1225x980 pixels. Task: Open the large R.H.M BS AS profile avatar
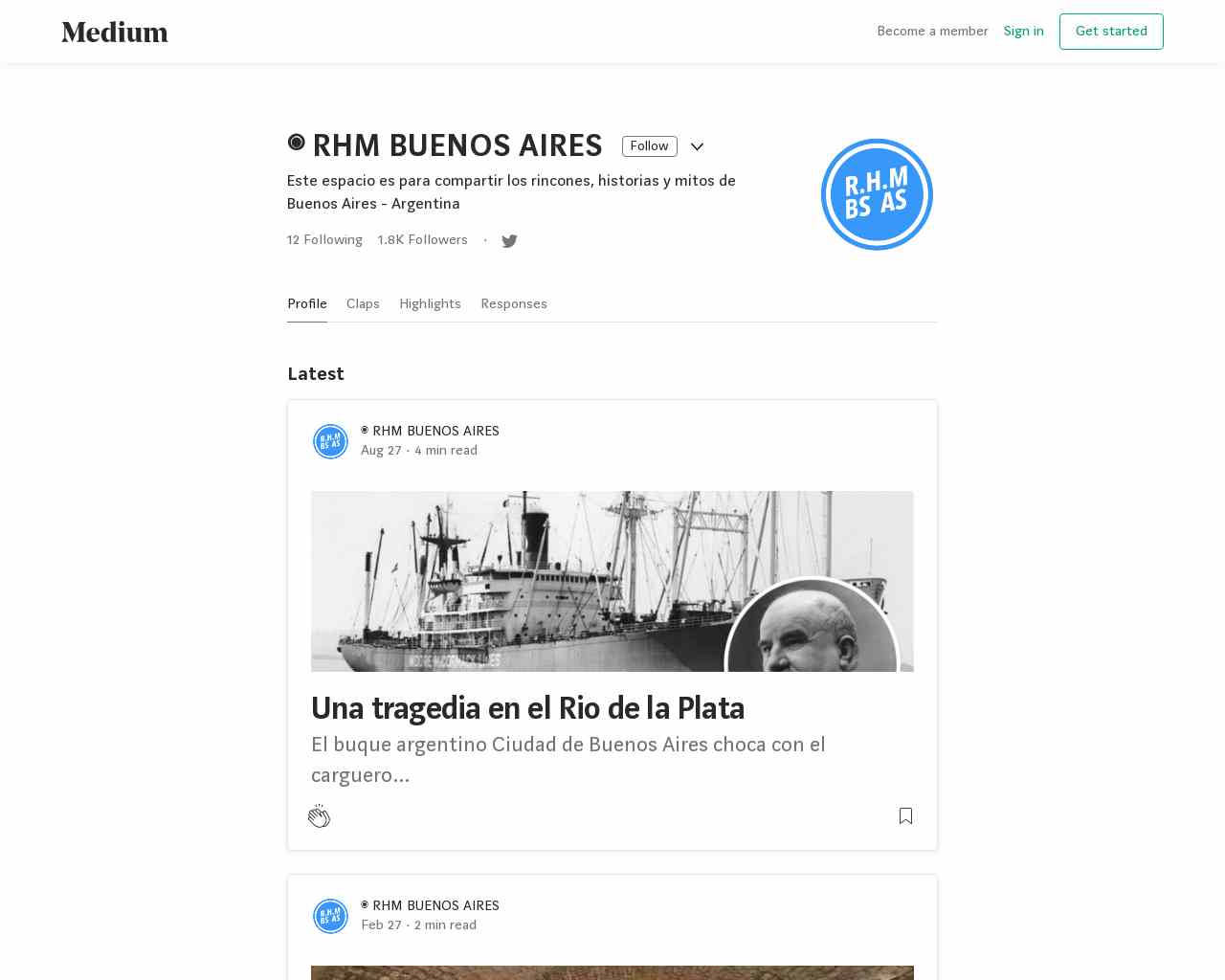tap(877, 194)
